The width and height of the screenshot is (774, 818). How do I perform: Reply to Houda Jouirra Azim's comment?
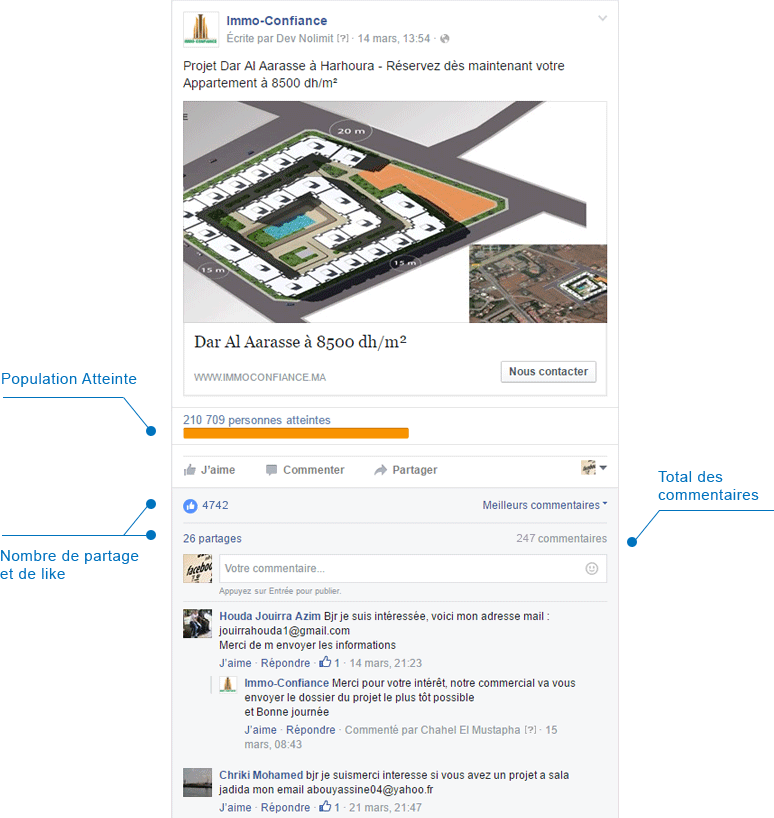[285, 663]
